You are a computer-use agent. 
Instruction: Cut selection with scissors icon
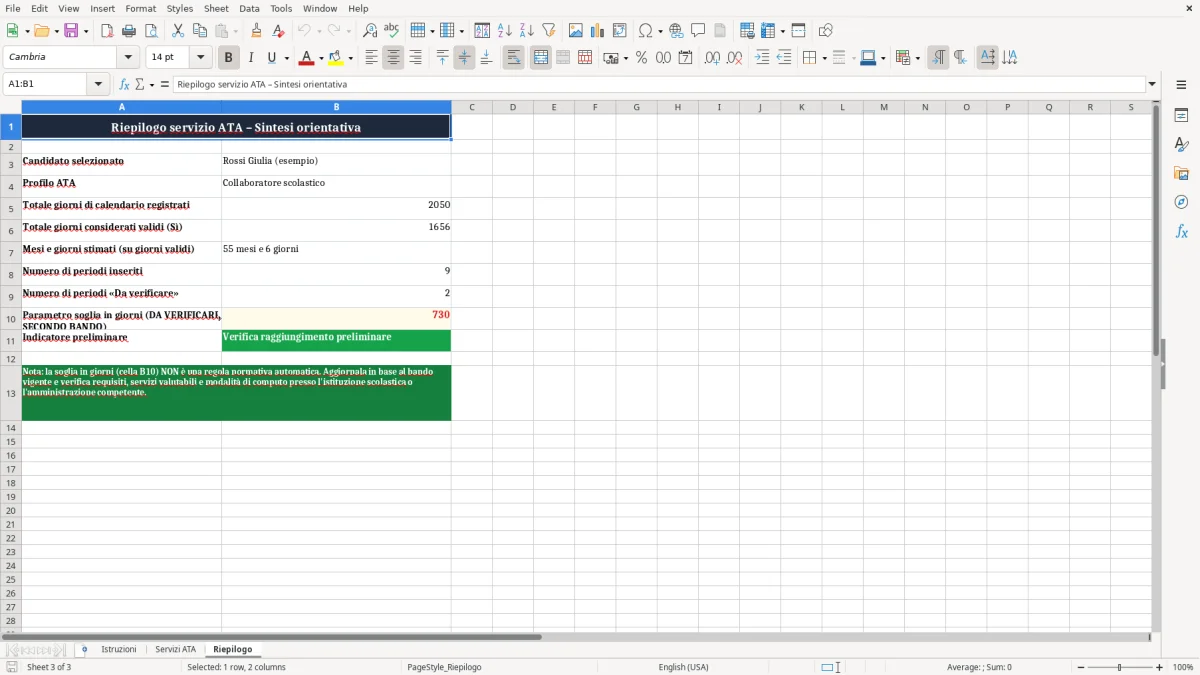178,31
